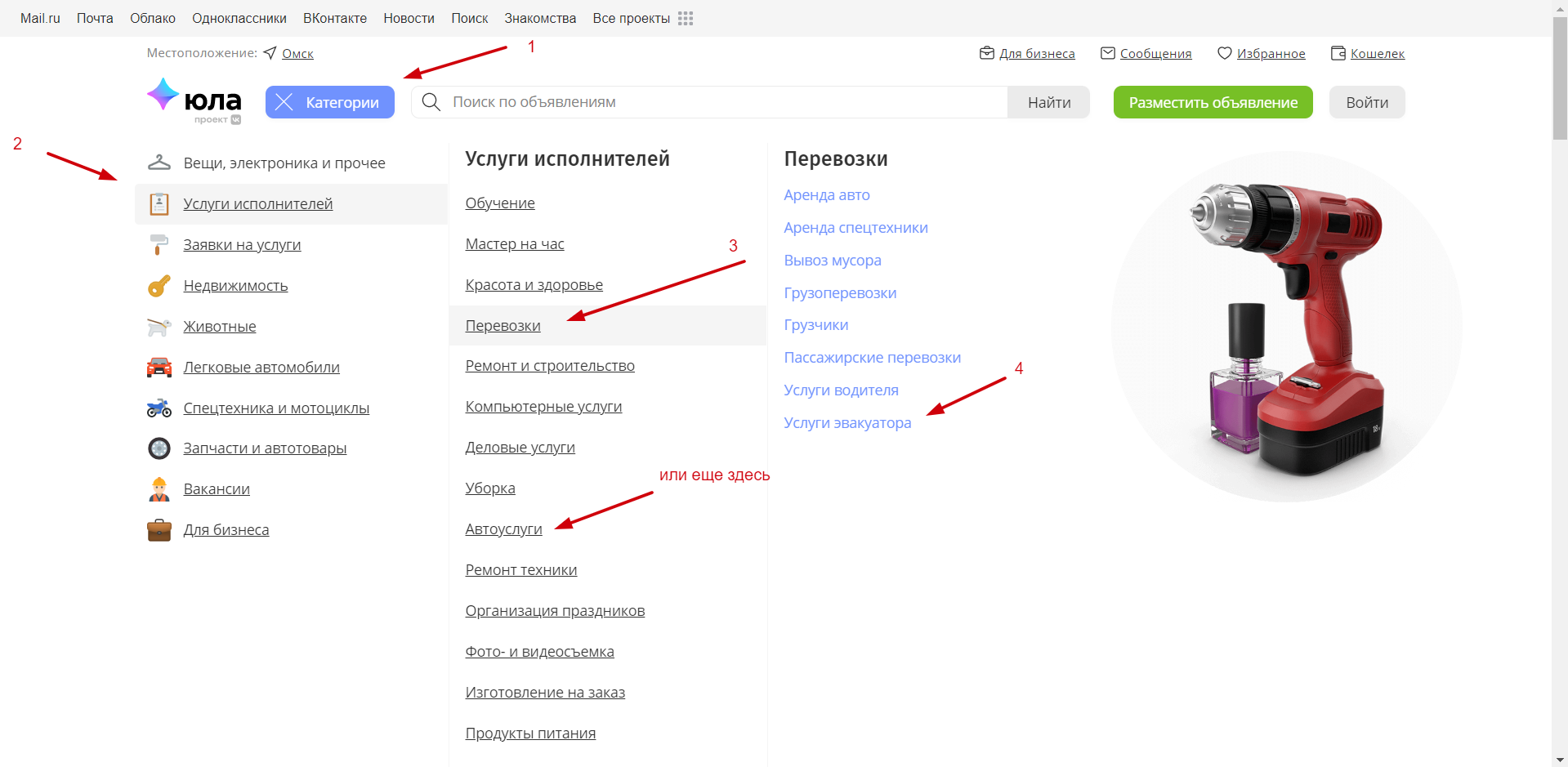Open Знакомства in top bar
This screenshot has height=767, width=1568.
point(540,18)
